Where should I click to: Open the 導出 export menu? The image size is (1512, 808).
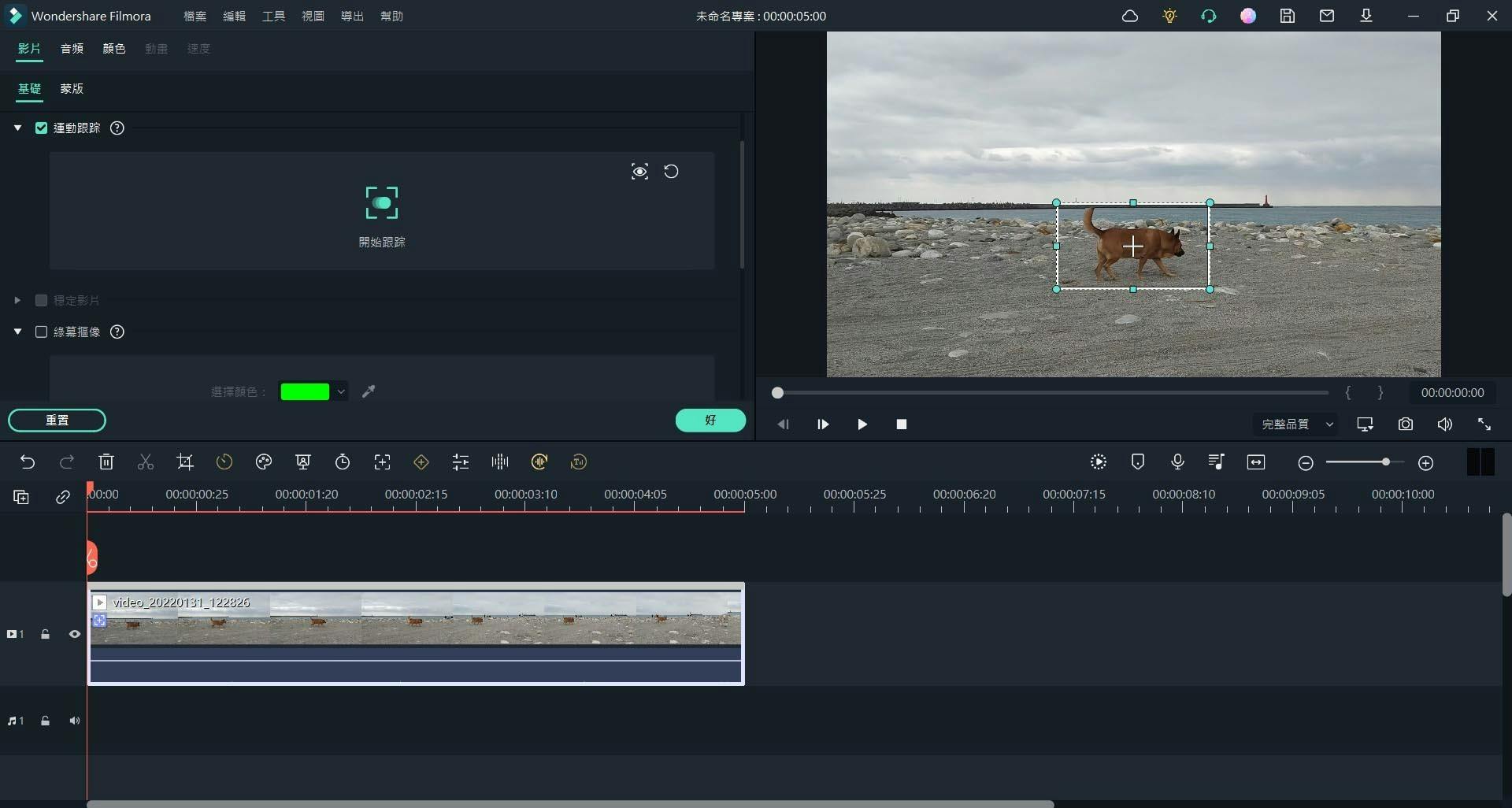click(352, 16)
